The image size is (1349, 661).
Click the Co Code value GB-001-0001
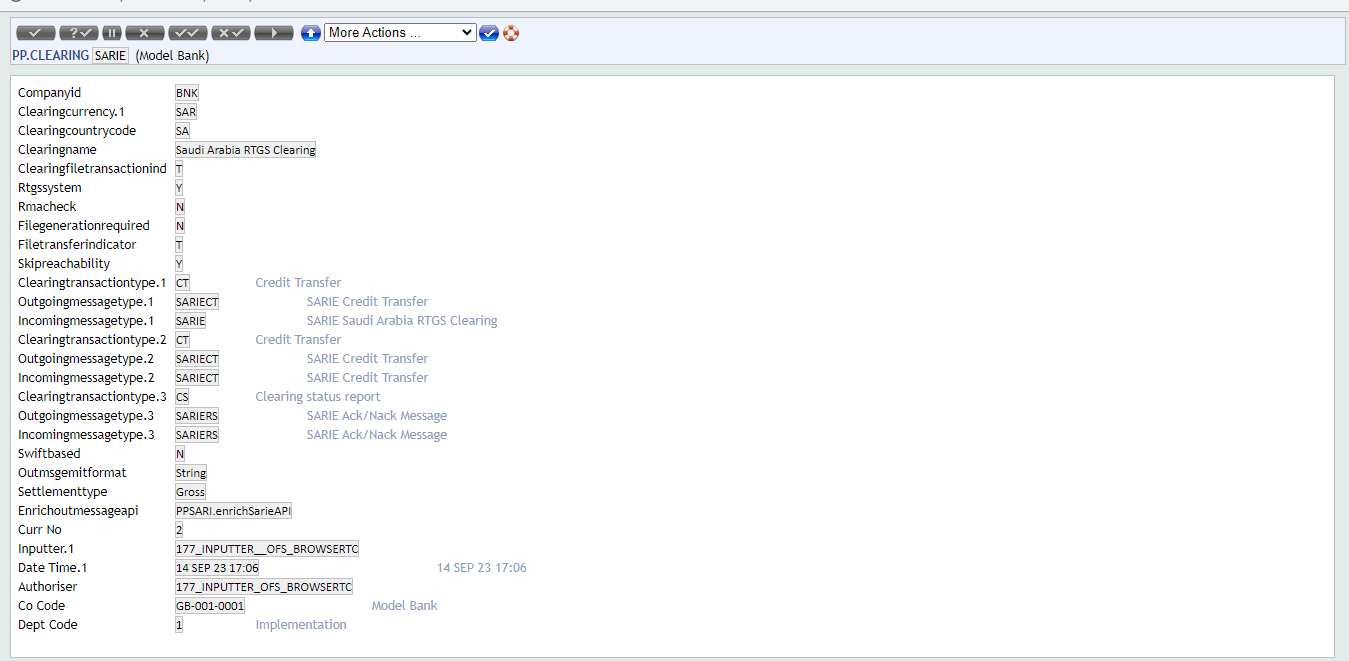(x=210, y=606)
